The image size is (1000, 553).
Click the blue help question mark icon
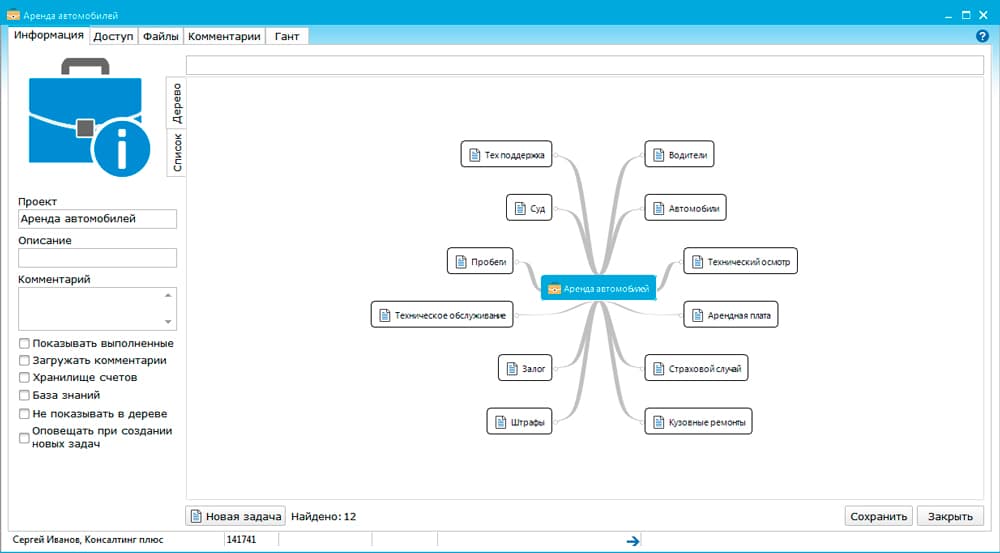pyautogui.click(x=981, y=36)
